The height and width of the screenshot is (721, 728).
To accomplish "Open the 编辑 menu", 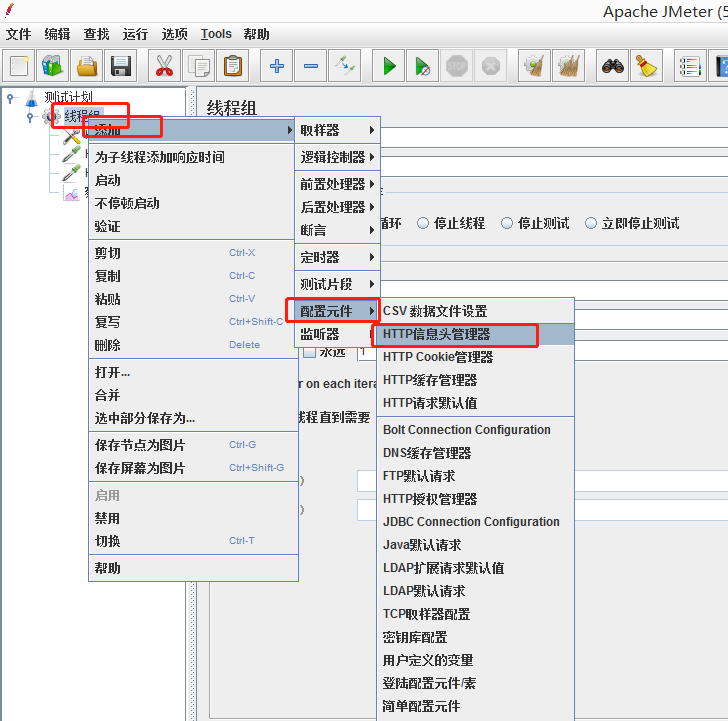I will [58, 34].
